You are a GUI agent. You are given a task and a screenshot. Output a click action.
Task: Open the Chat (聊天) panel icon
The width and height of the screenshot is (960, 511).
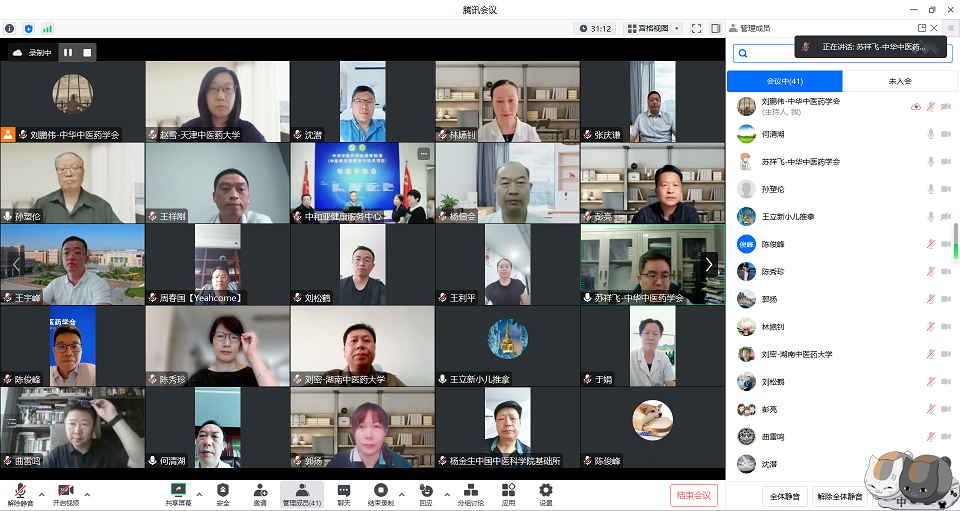tap(344, 493)
